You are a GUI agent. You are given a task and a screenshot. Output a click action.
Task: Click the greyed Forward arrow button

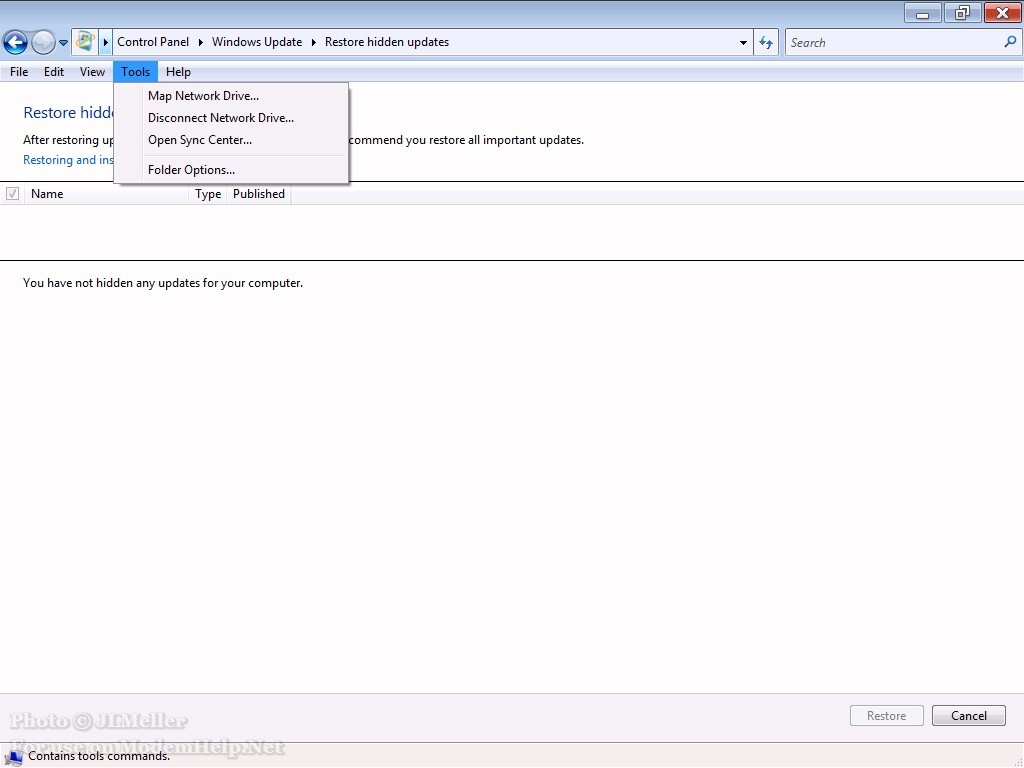click(x=43, y=43)
